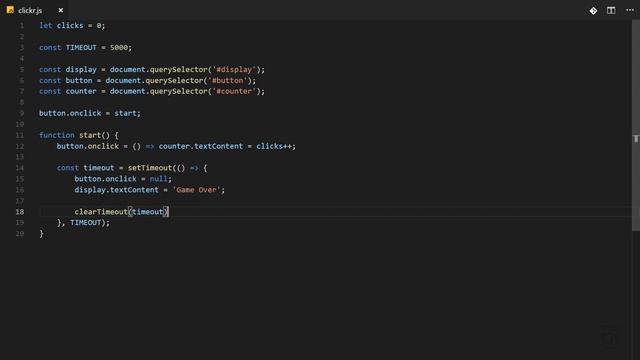Click the '#display' string literal

(x=234, y=69)
